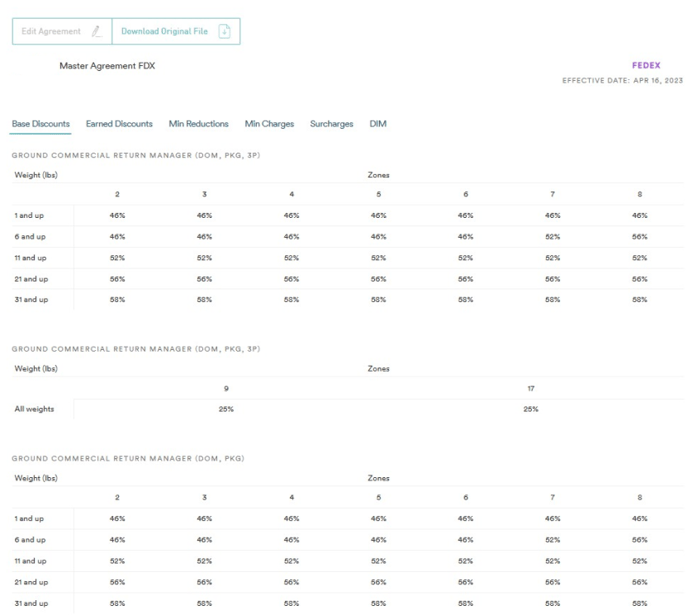688x615 pixels.
Task: Go to the Min Charges tab
Action: tap(269, 124)
